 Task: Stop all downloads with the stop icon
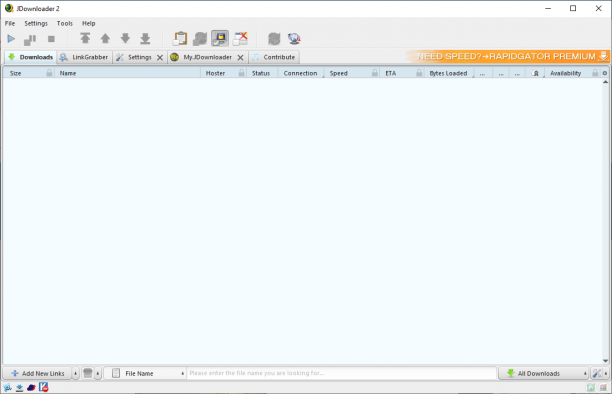[51, 39]
